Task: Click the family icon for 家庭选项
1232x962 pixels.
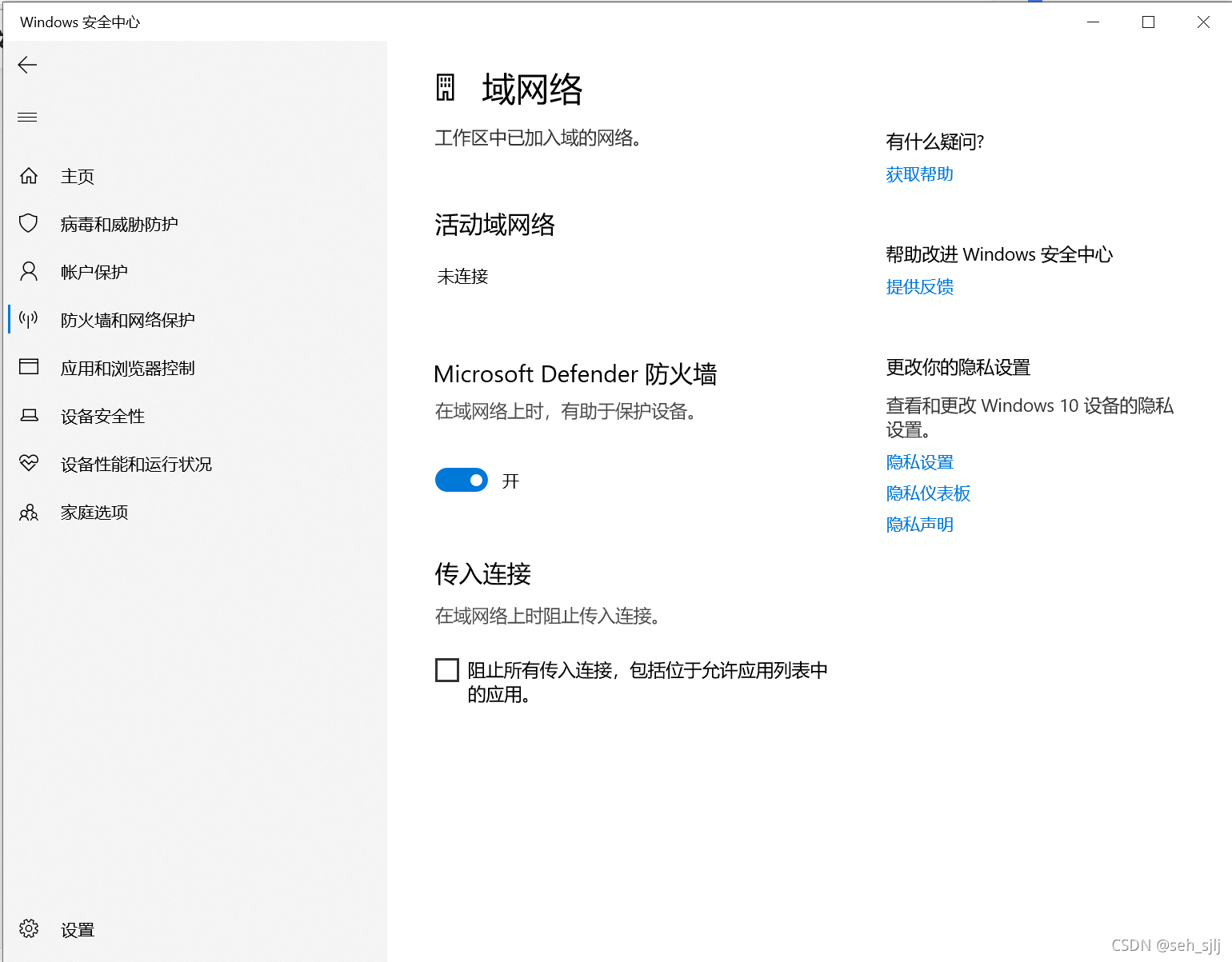Action: click(29, 513)
